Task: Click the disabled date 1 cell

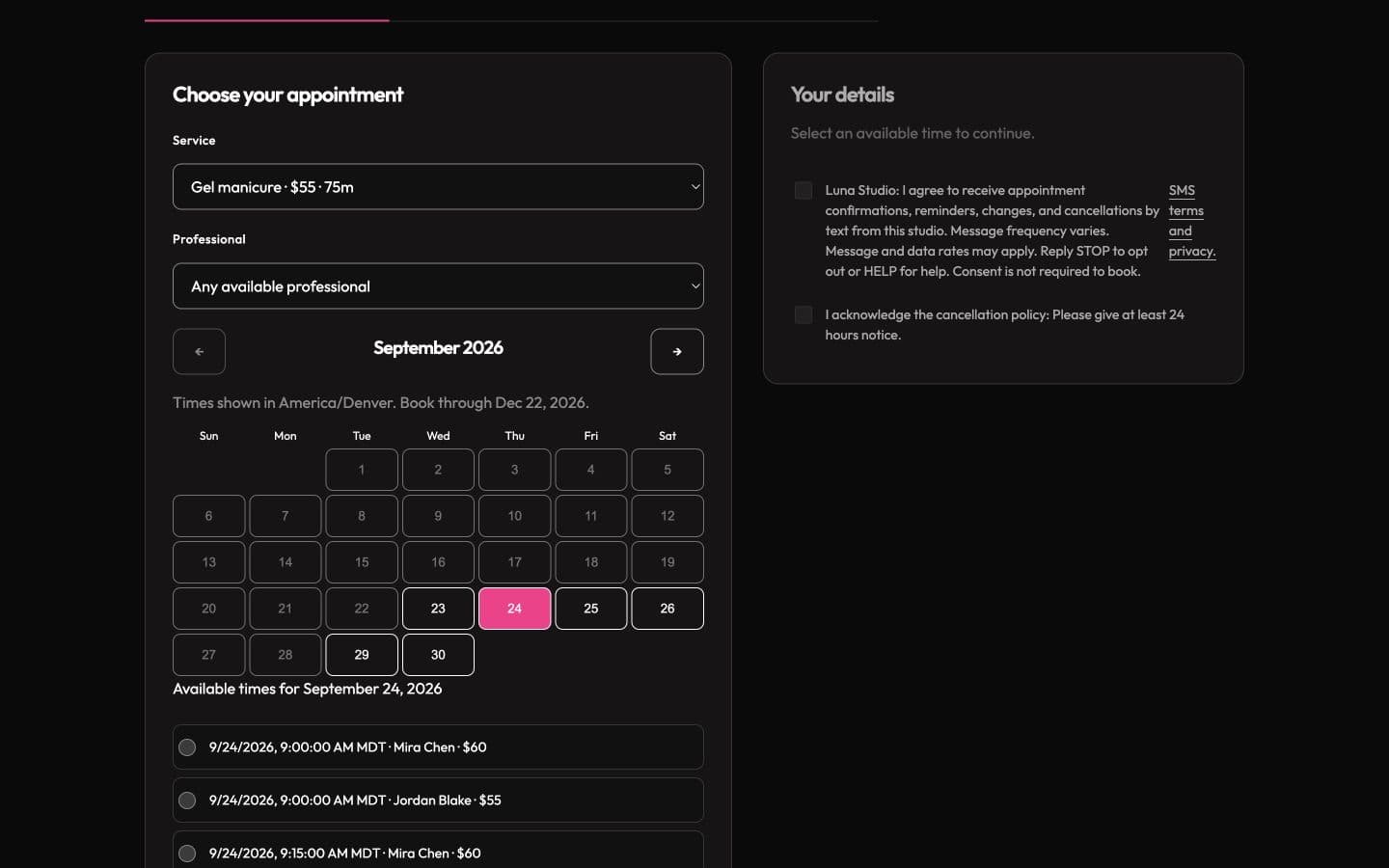Action: [362, 470]
